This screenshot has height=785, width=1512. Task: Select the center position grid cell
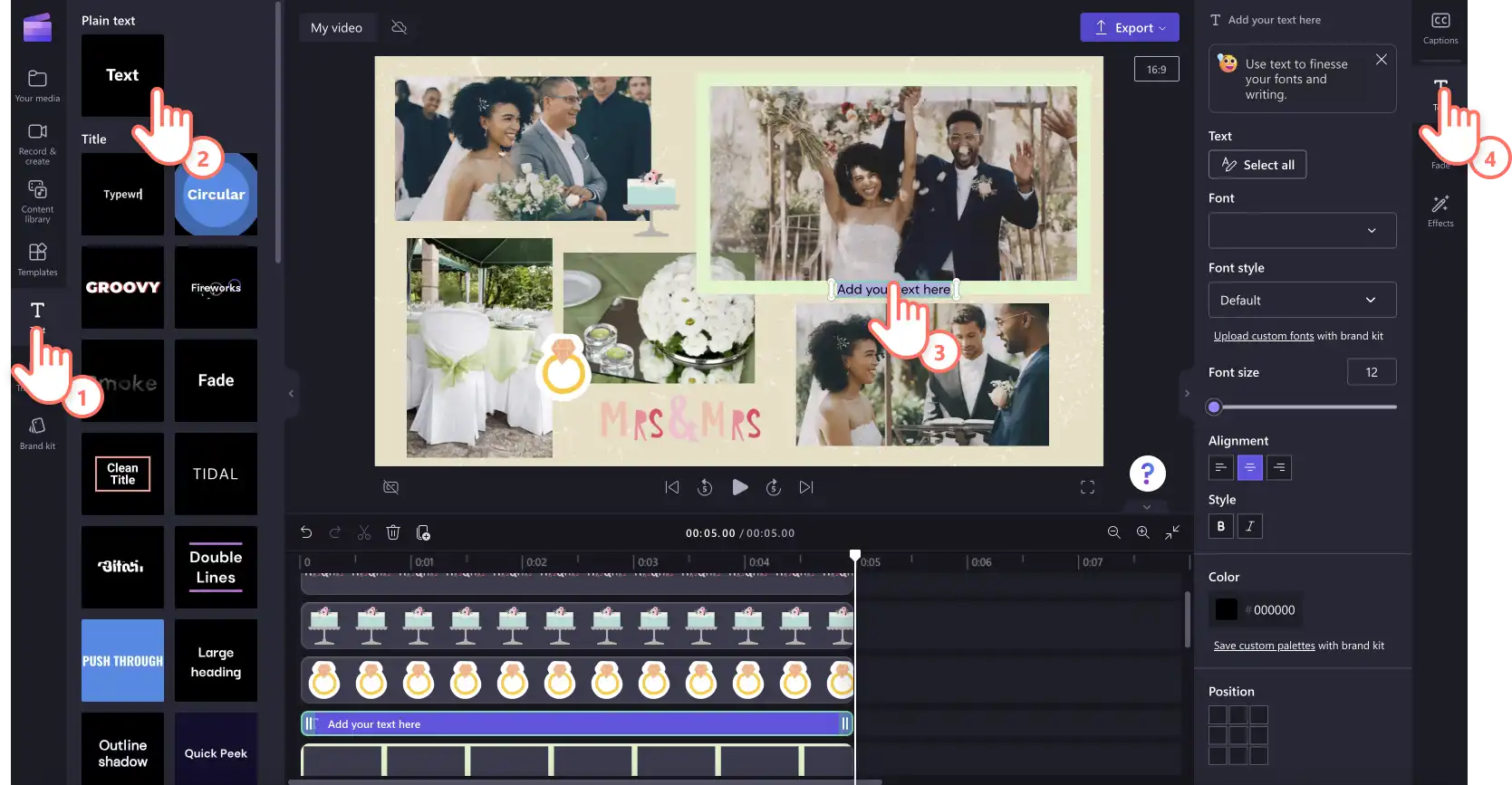(1238, 735)
